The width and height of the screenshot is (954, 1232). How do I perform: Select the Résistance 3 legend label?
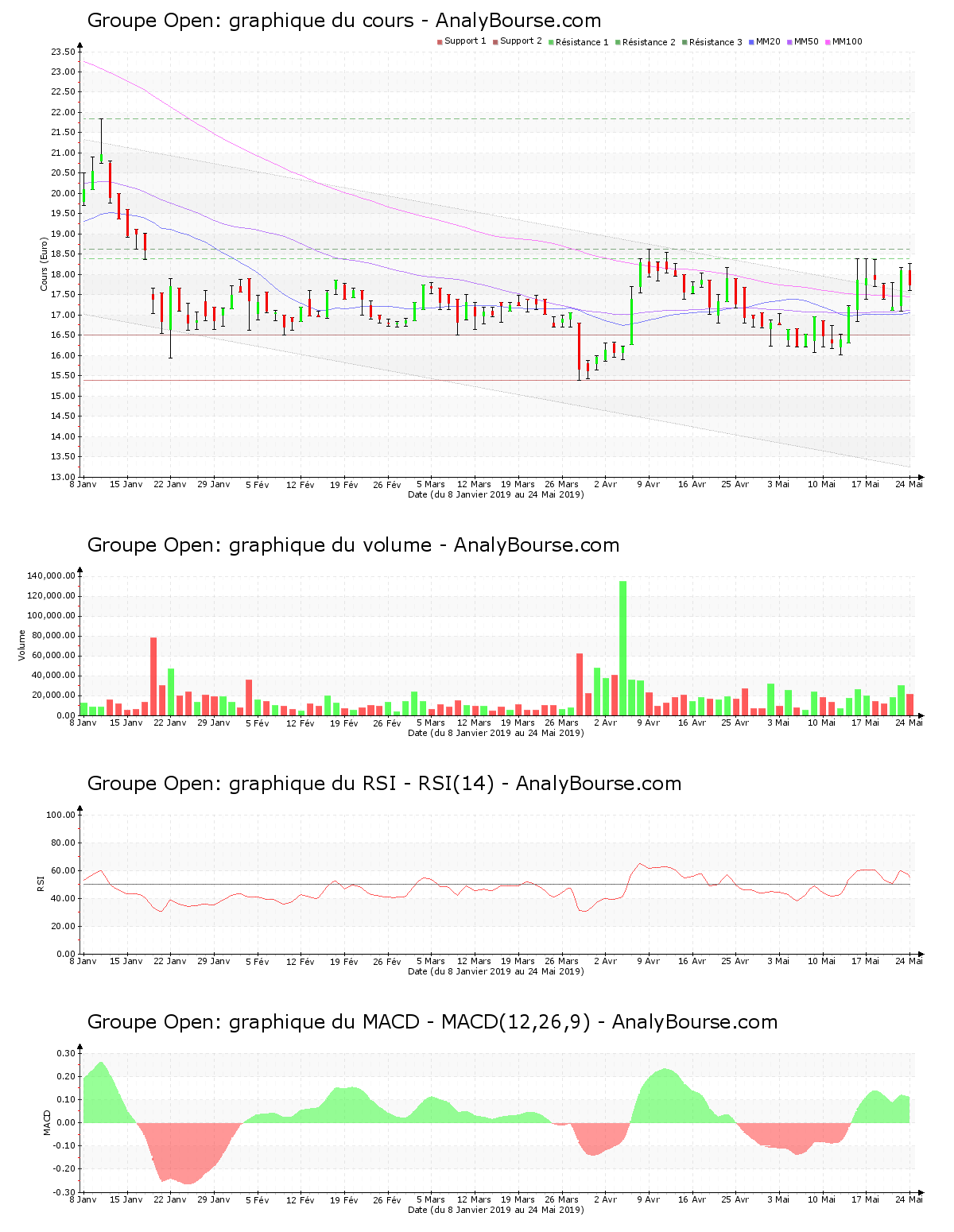pyautogui.click(x=715, y=42)
